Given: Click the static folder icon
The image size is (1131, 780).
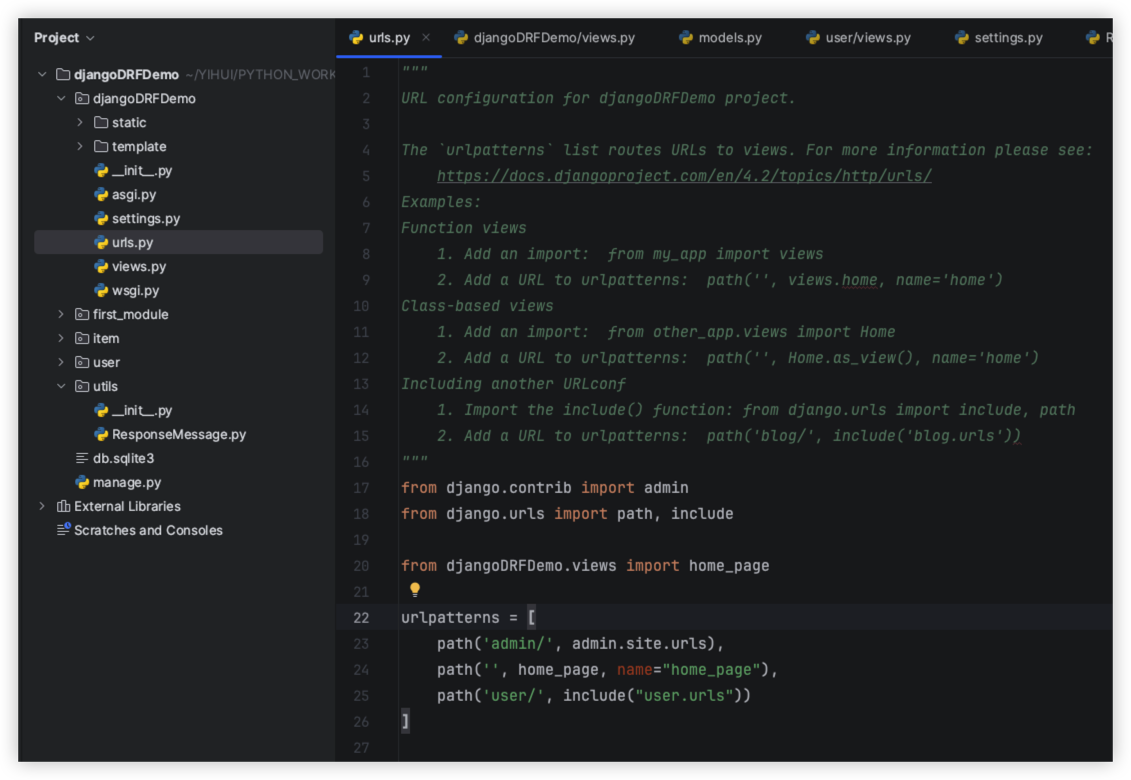Looking at the screenshot, I should [101, 122].
